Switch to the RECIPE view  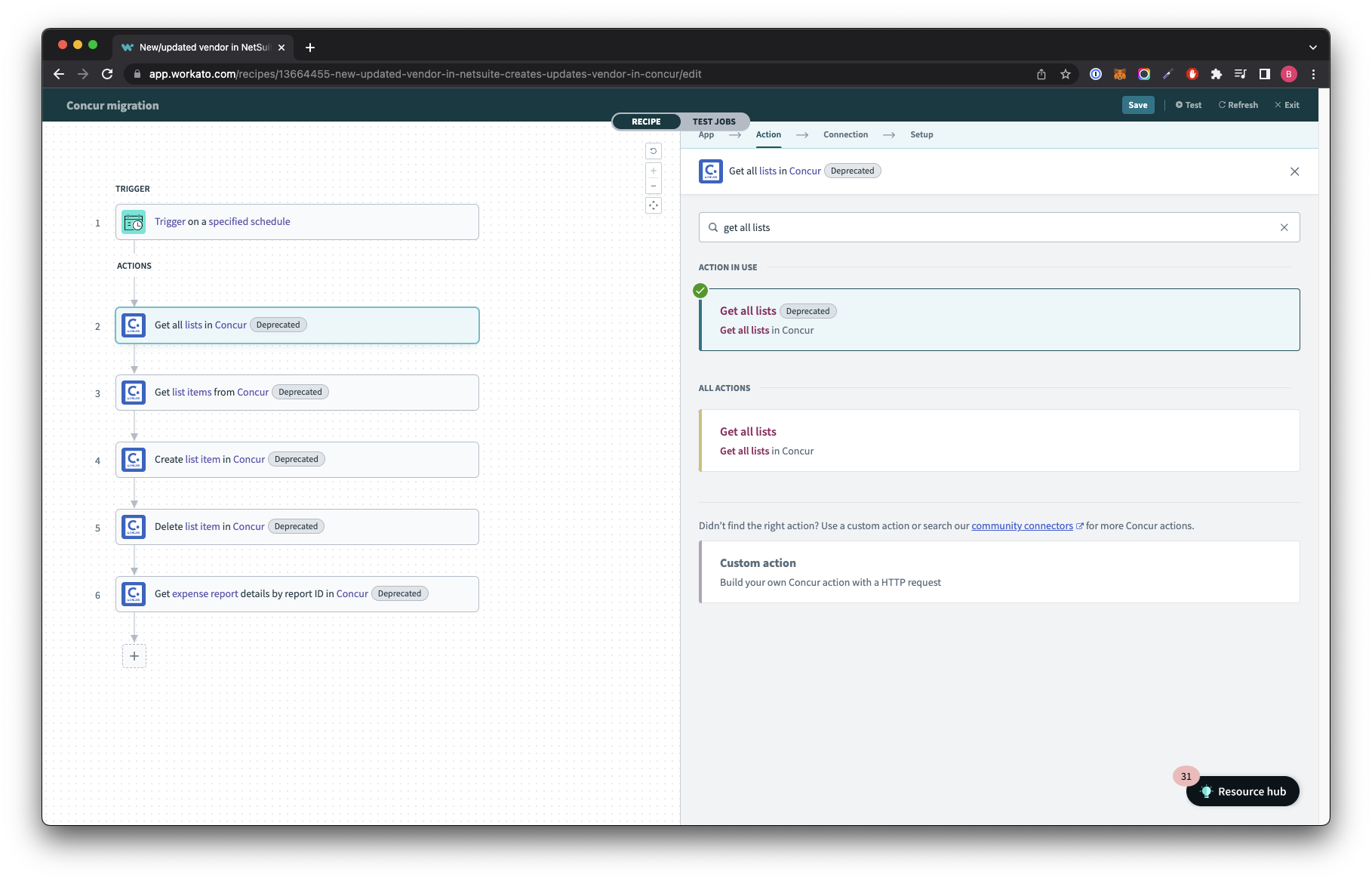click(646, 122)
